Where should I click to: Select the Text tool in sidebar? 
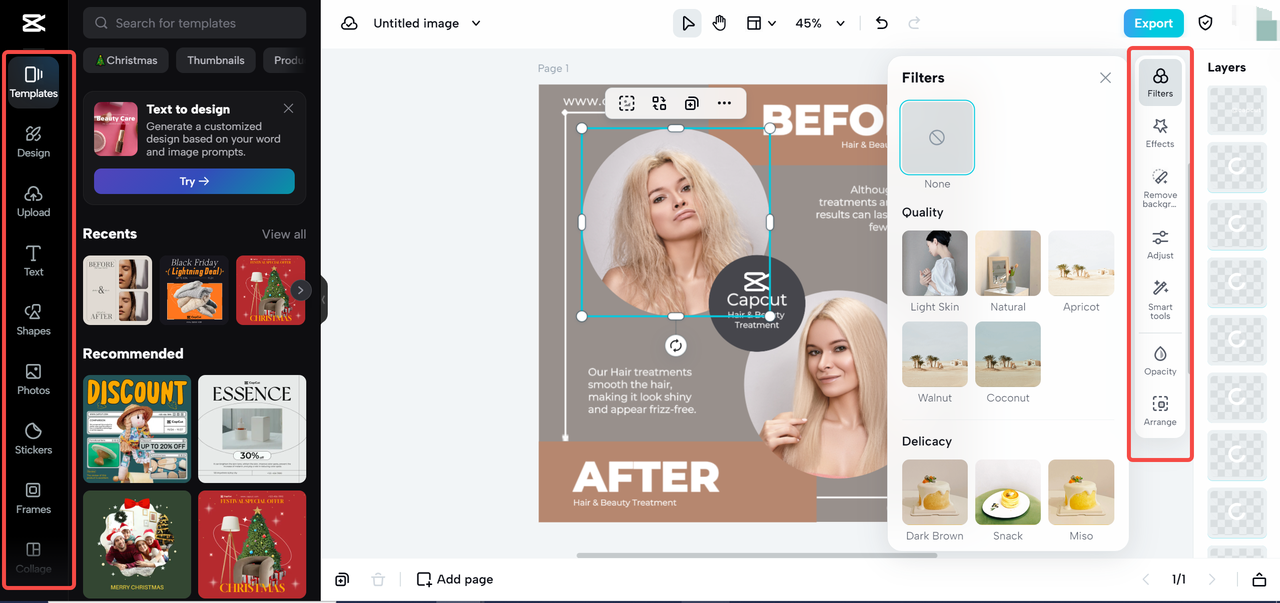click(34, 260)
